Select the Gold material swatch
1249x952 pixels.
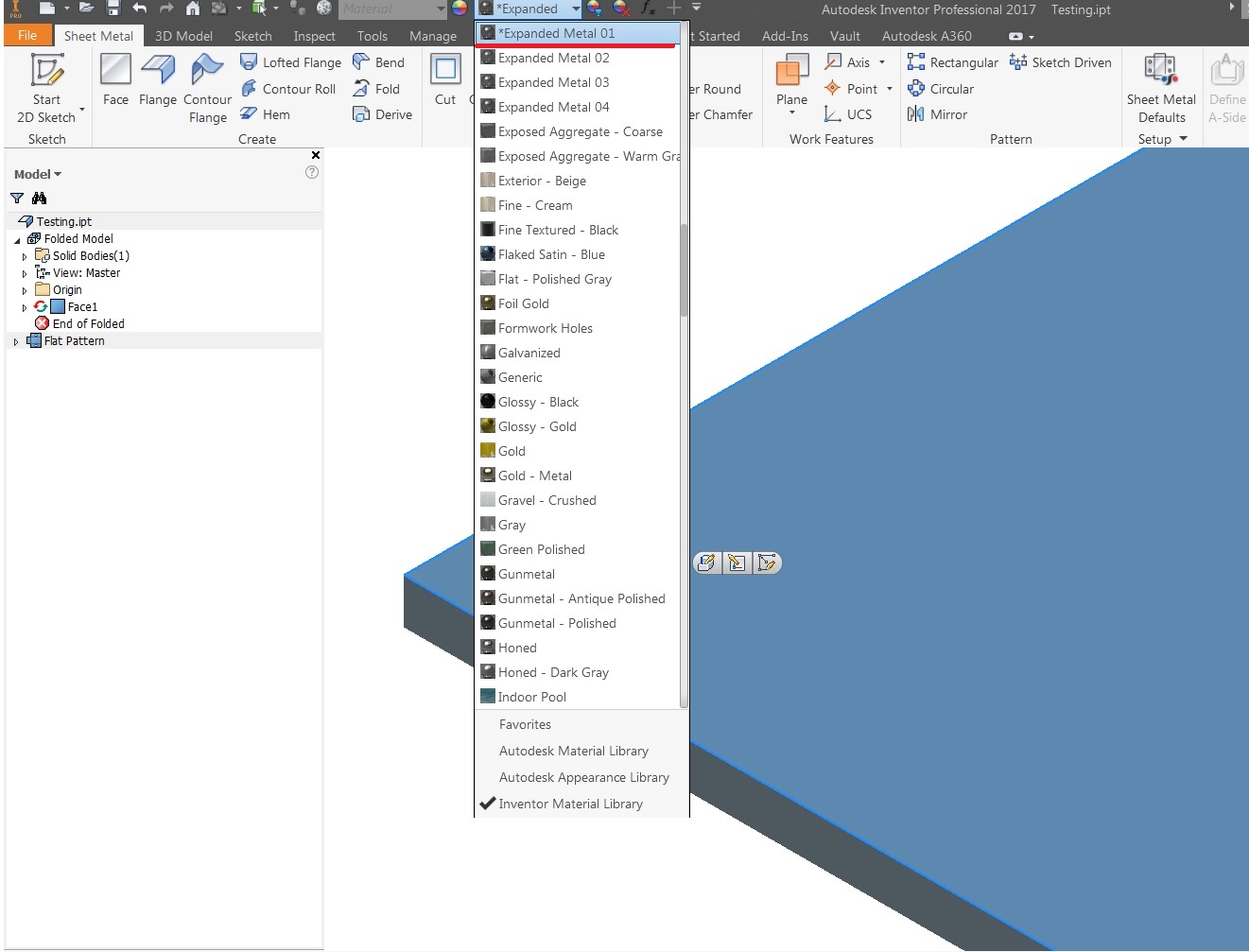[487, 451]
